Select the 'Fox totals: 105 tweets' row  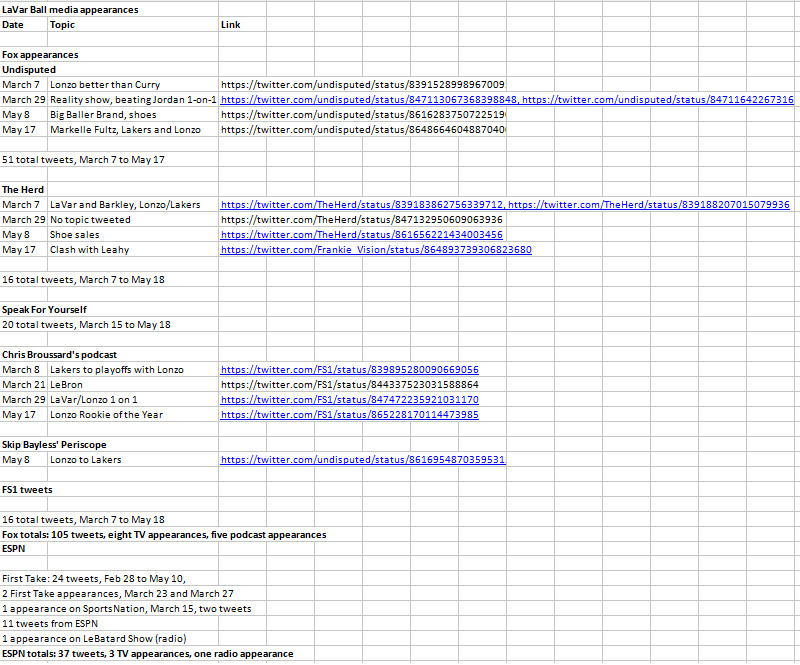tap(164, 535)
